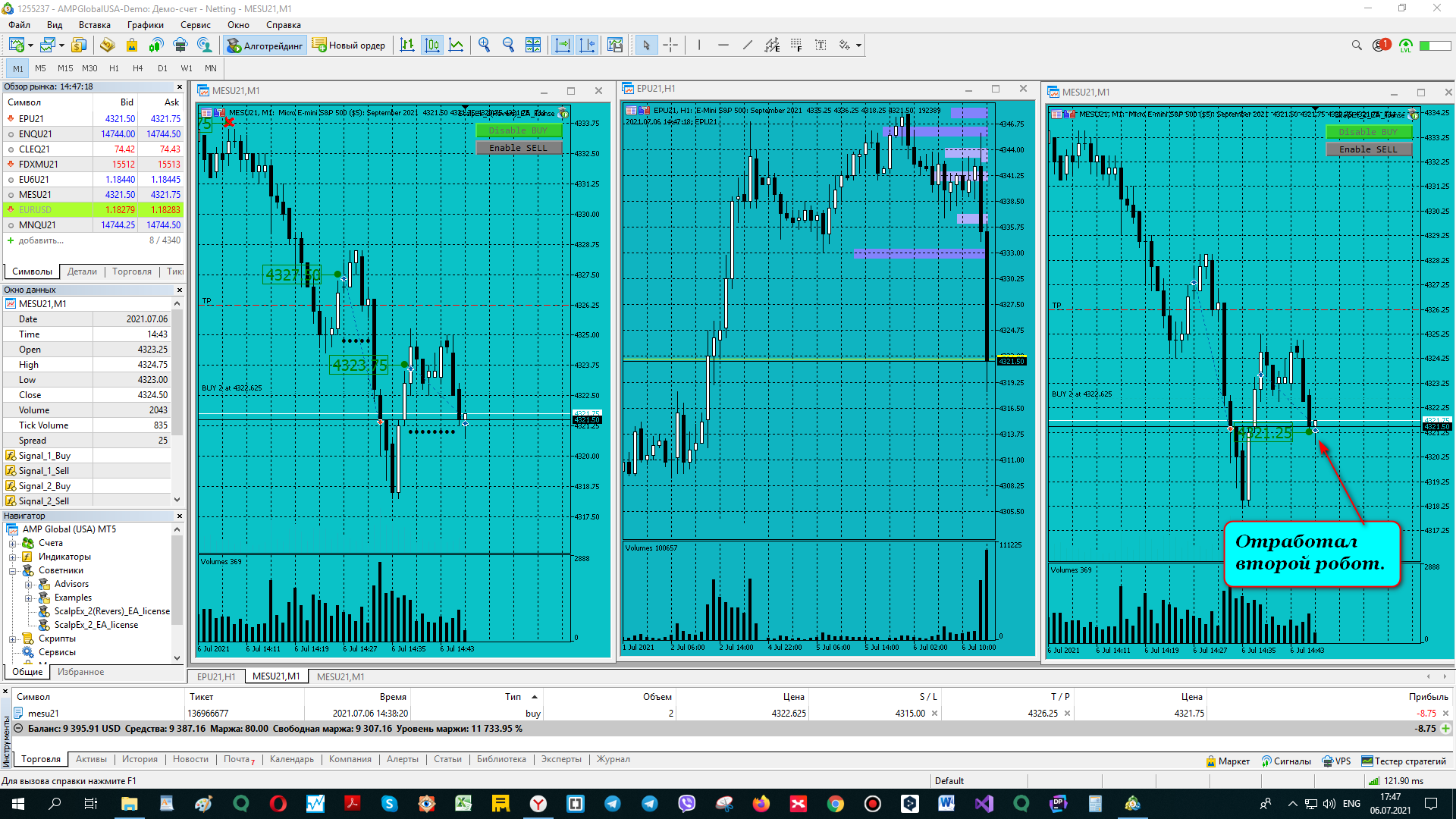Switch to the История tab

(x=140, y=759)
